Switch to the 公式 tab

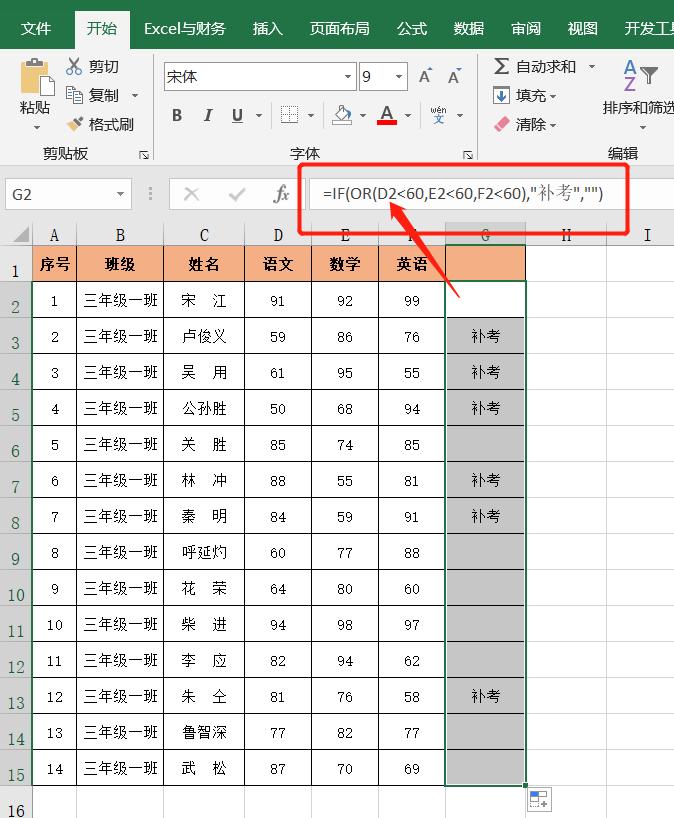point(412,28)
